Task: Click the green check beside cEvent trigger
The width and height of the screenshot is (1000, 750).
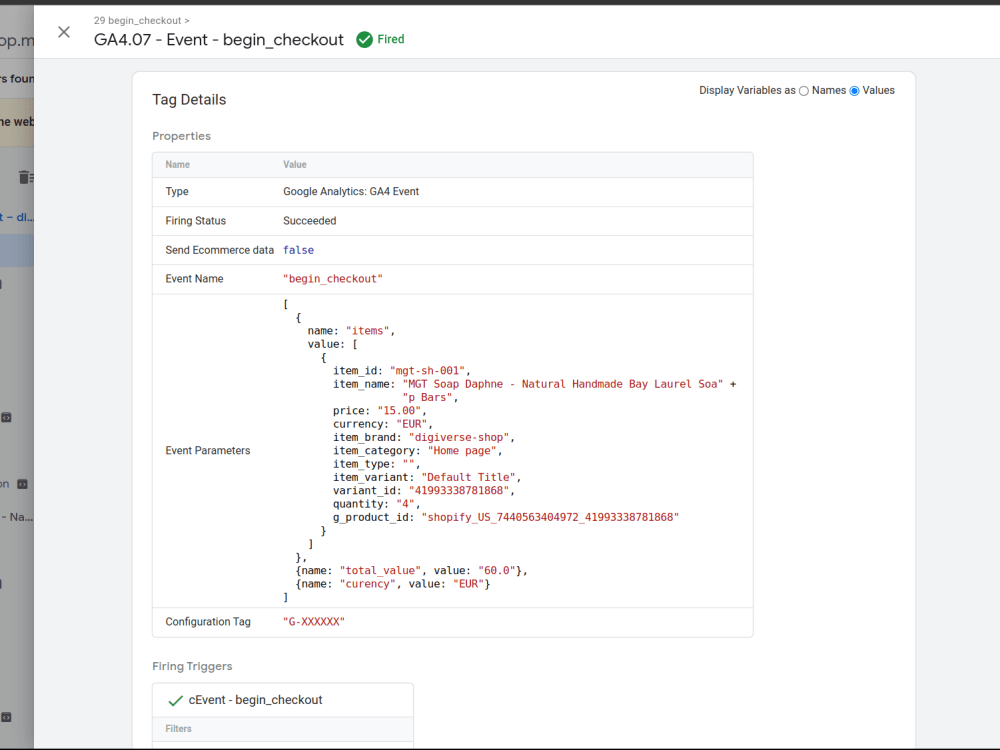Action: pyautogui.click(x=175, y=700)
